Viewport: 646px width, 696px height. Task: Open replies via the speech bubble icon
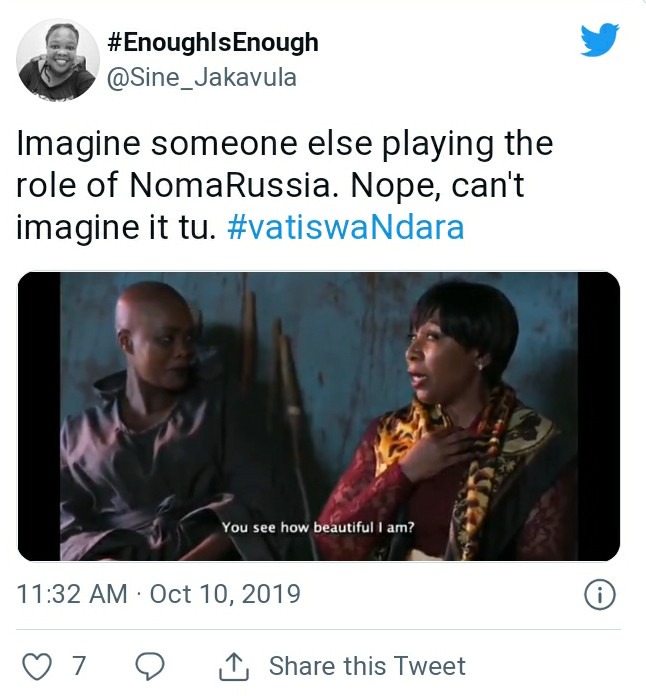point(150,667)
